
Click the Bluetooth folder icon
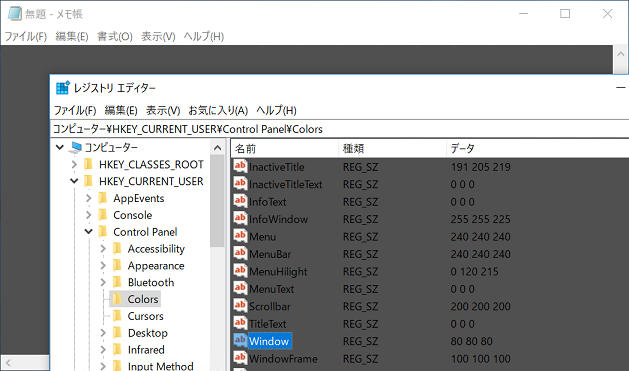pyautogui.click(x=118, y=282)
